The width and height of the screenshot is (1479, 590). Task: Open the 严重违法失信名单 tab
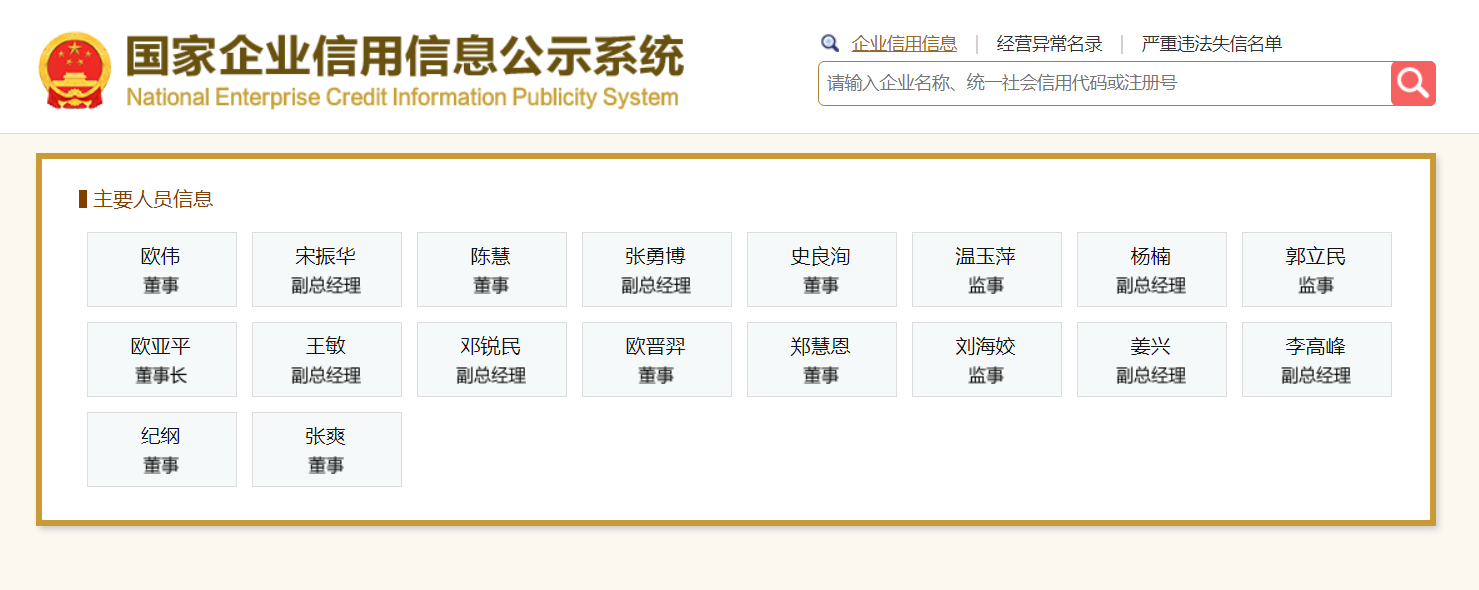tap(1211, 44)
